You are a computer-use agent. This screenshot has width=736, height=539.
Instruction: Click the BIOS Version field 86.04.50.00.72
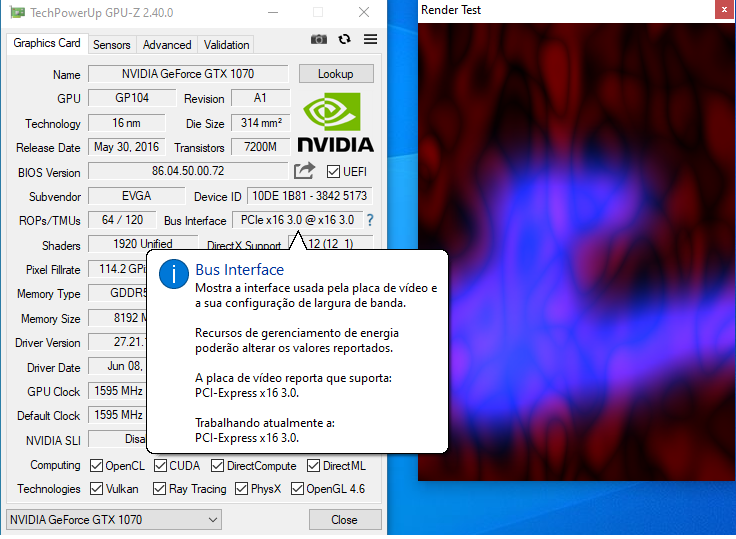click(188, 171)
